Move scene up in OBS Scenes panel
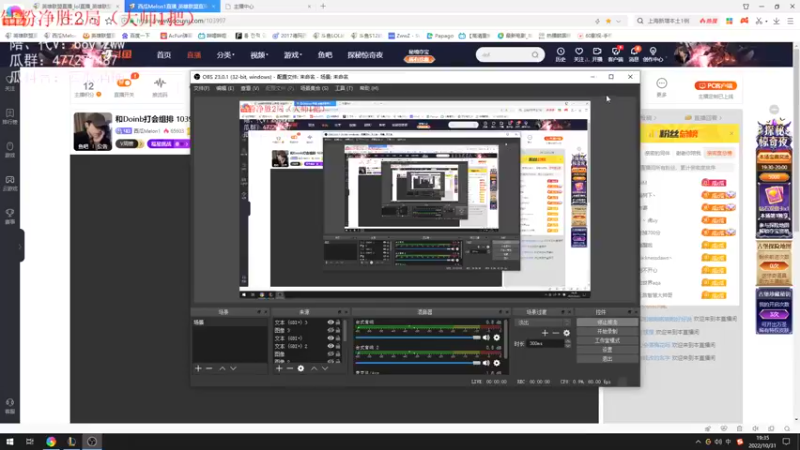800x450 pixels. tap(222, 368)
